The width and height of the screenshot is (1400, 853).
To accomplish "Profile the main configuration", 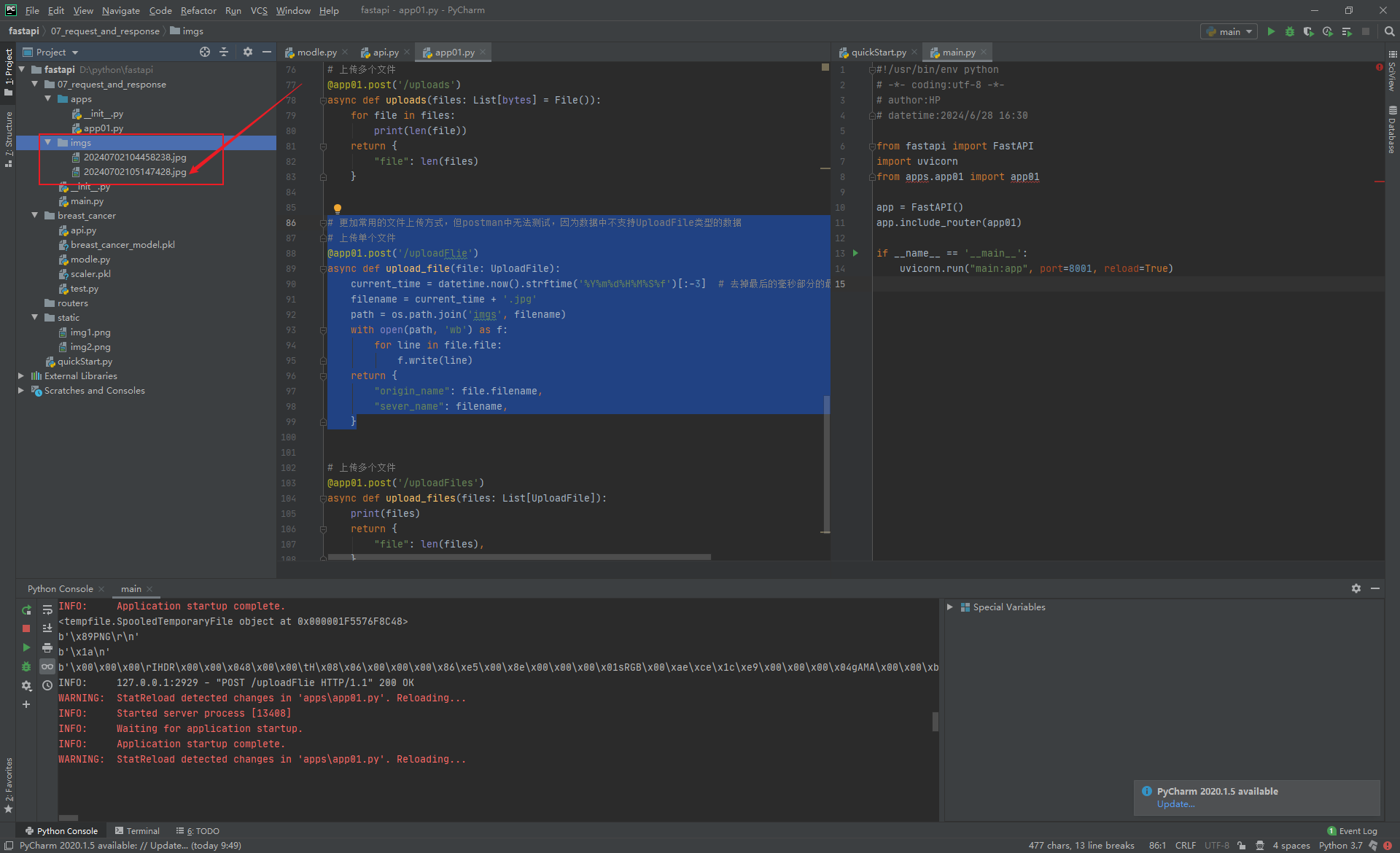I will click(x=1327, y=31).
